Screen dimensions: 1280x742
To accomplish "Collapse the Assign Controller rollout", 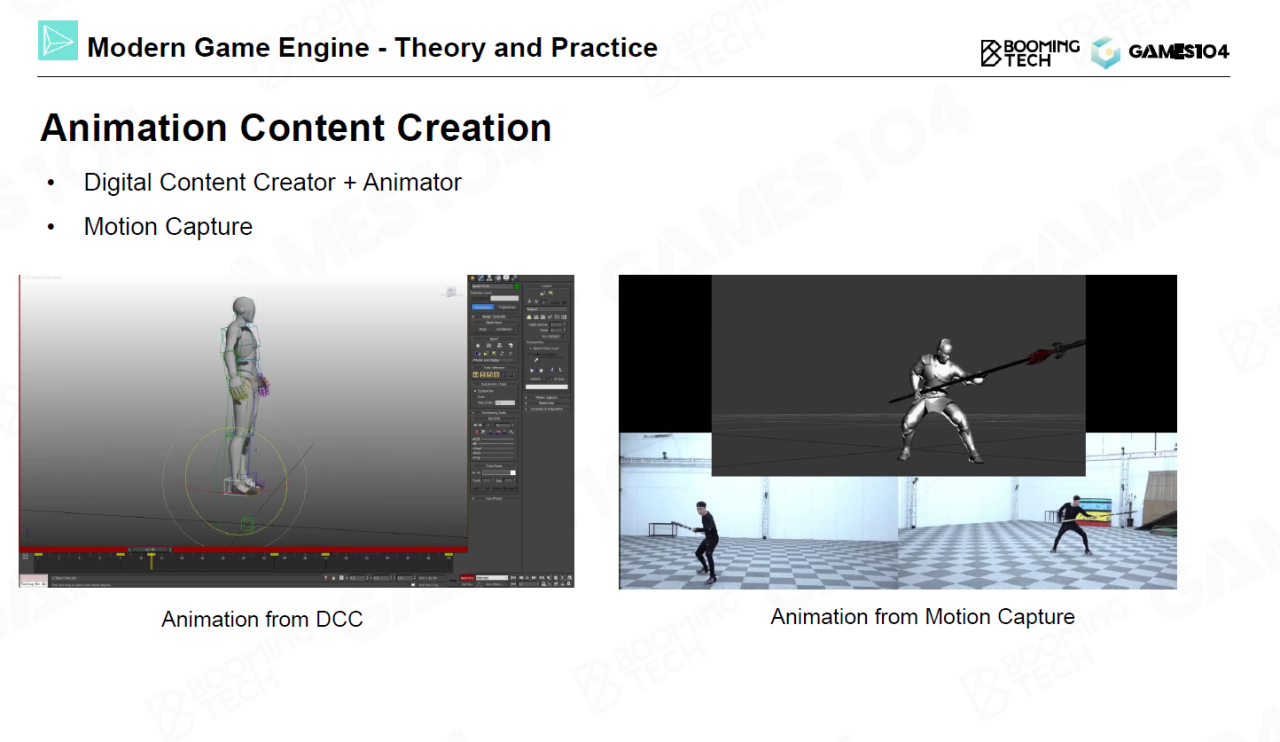I will click(x=494, y=316).
